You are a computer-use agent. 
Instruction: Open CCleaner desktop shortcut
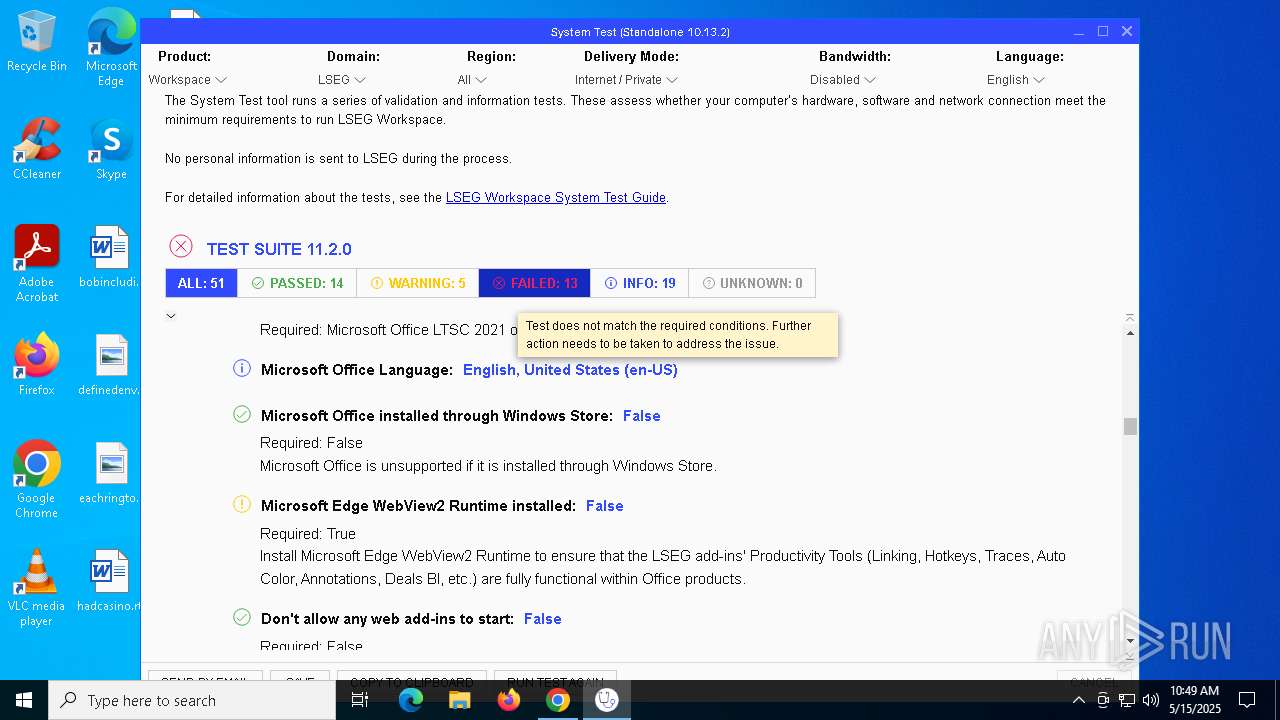click(x=37, y=149)
